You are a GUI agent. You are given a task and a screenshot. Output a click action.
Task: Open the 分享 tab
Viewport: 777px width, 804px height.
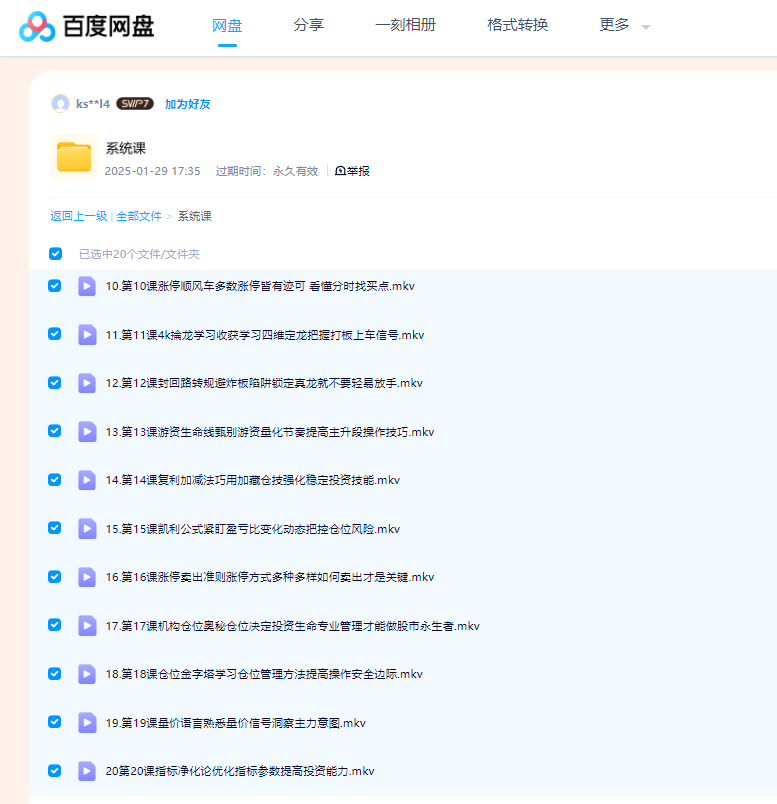pos(309,25)
